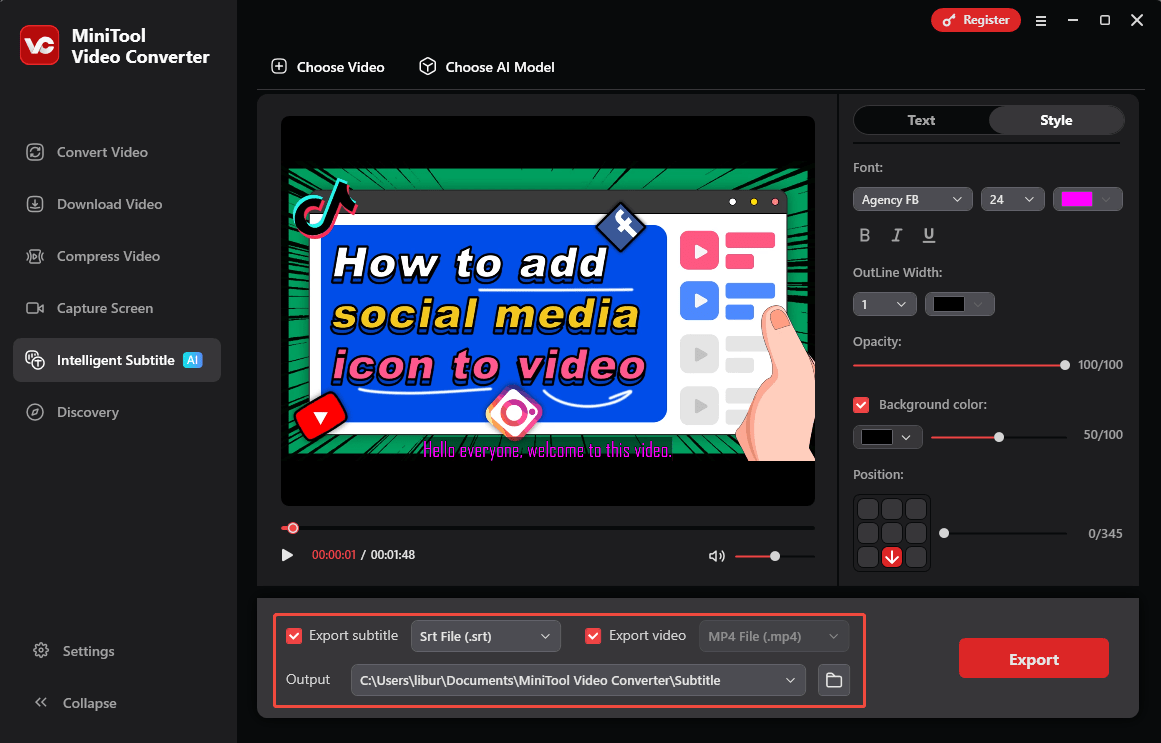Open the magenta font color picker

click(1087, 199)
